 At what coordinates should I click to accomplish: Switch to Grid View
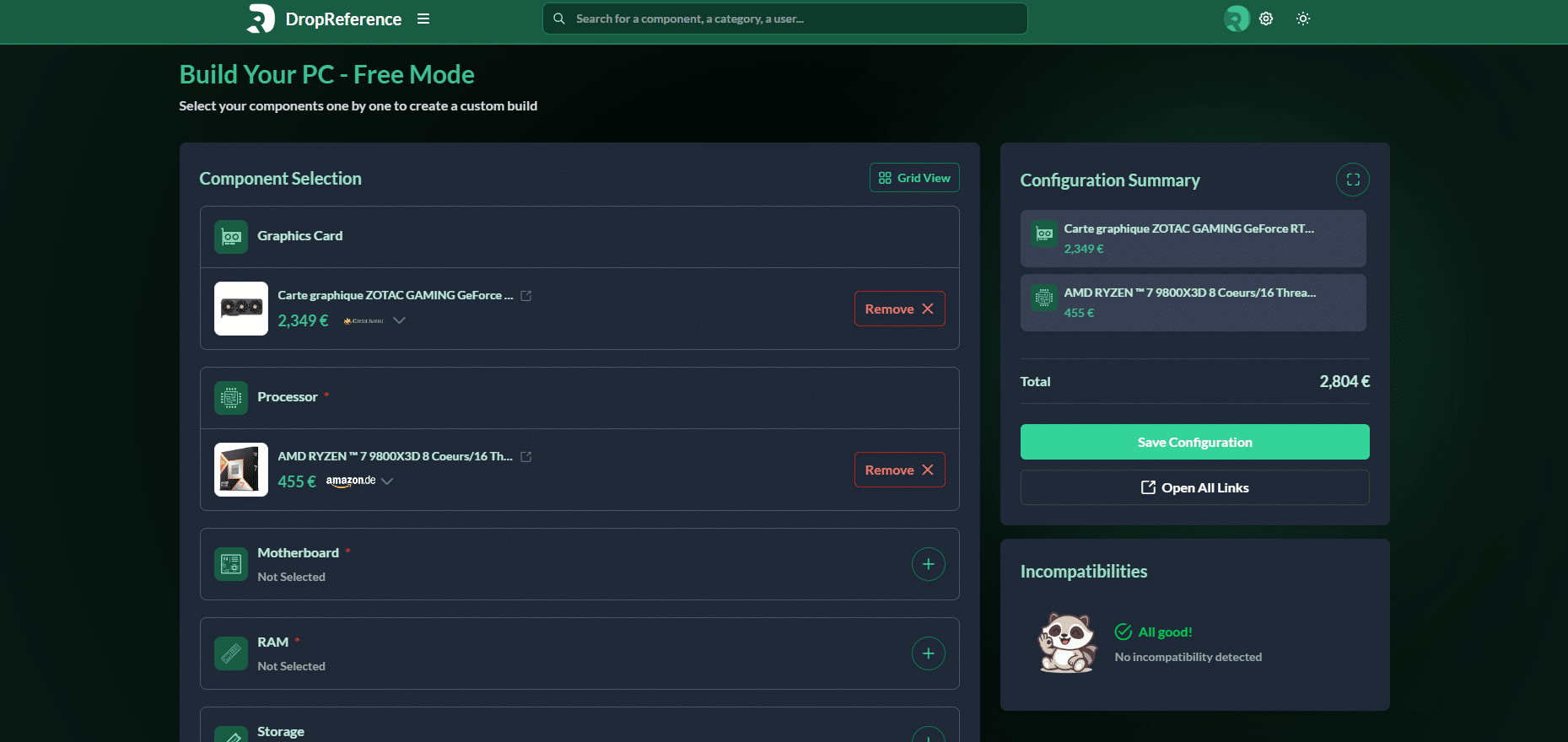click(914, 178)
